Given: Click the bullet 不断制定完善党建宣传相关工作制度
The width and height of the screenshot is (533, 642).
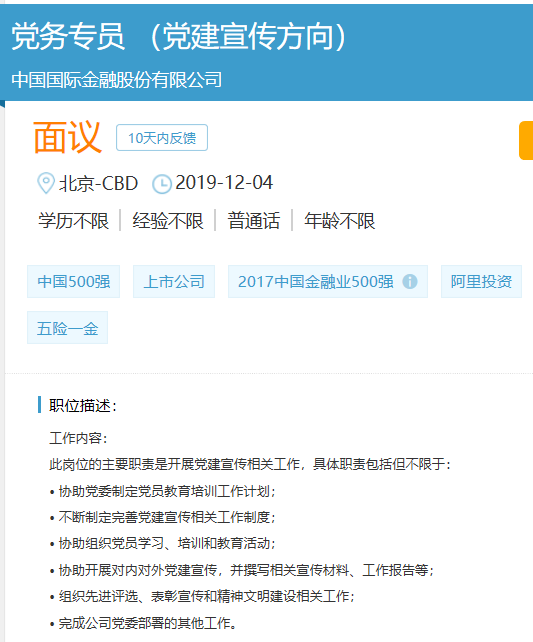Looking at the screenshot, I should click(163, 517).
